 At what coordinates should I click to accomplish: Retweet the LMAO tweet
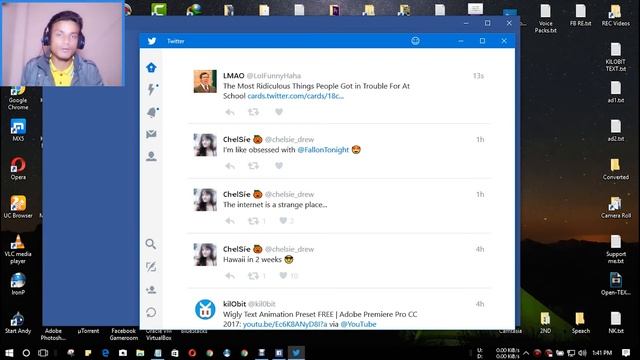point(253,112)
